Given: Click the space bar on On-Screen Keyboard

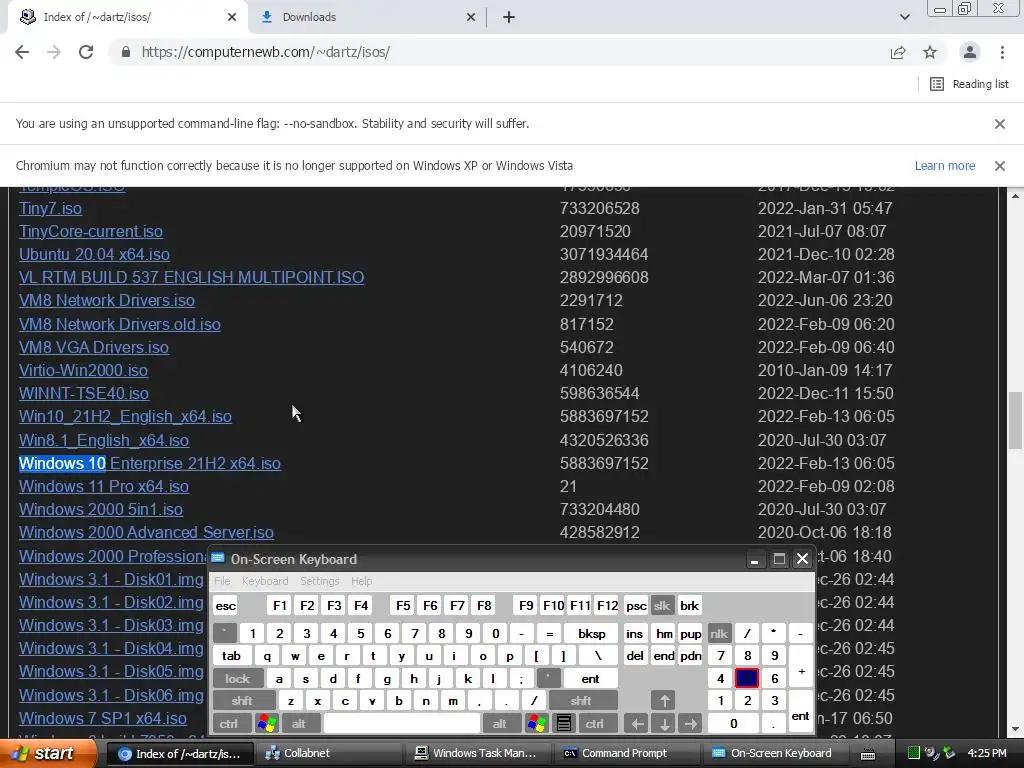Looking at the screenshot, I should (402, 724).
